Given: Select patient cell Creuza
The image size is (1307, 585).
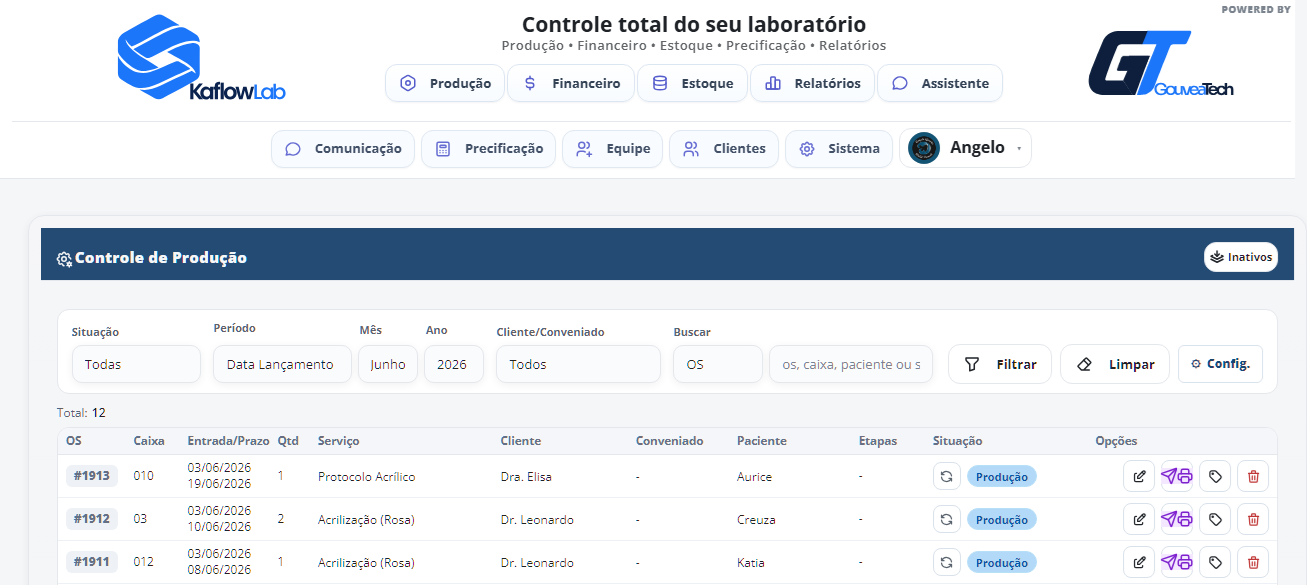Looking at the screenshot, I should tap(756, 519).
